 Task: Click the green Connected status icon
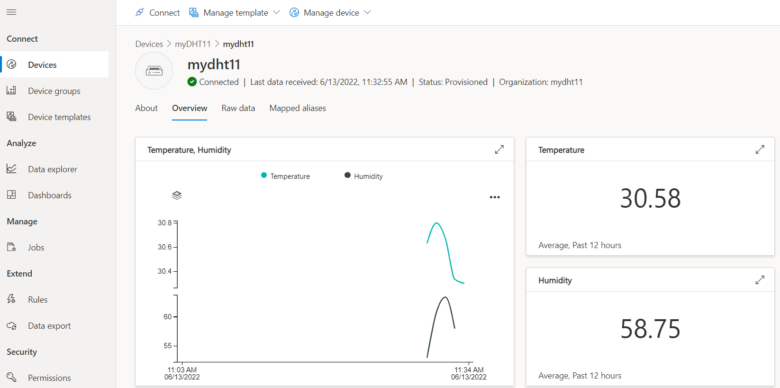192,82
